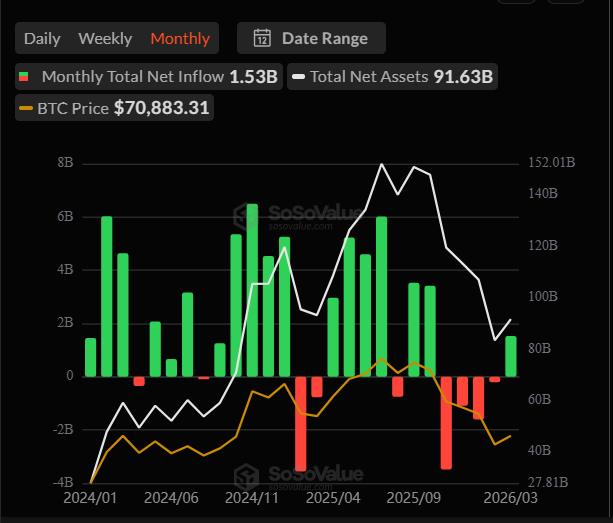This screenshot has width=613, height=523.
Task: Click the 27.81B right axis label
Action: point(548,482)
